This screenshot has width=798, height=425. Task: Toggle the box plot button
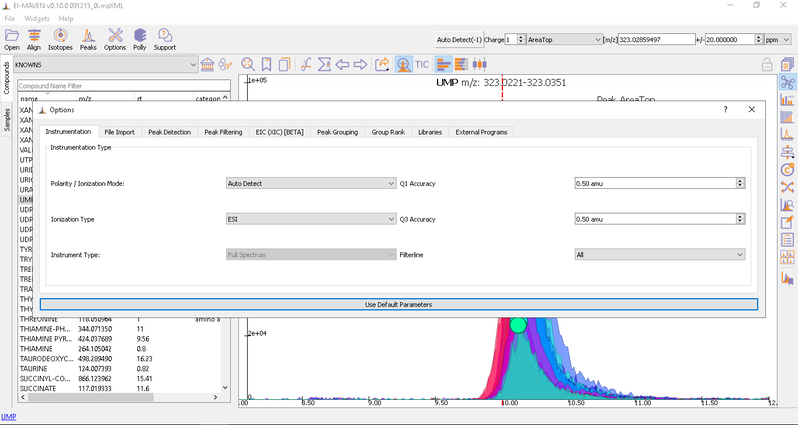pos(479,65)
